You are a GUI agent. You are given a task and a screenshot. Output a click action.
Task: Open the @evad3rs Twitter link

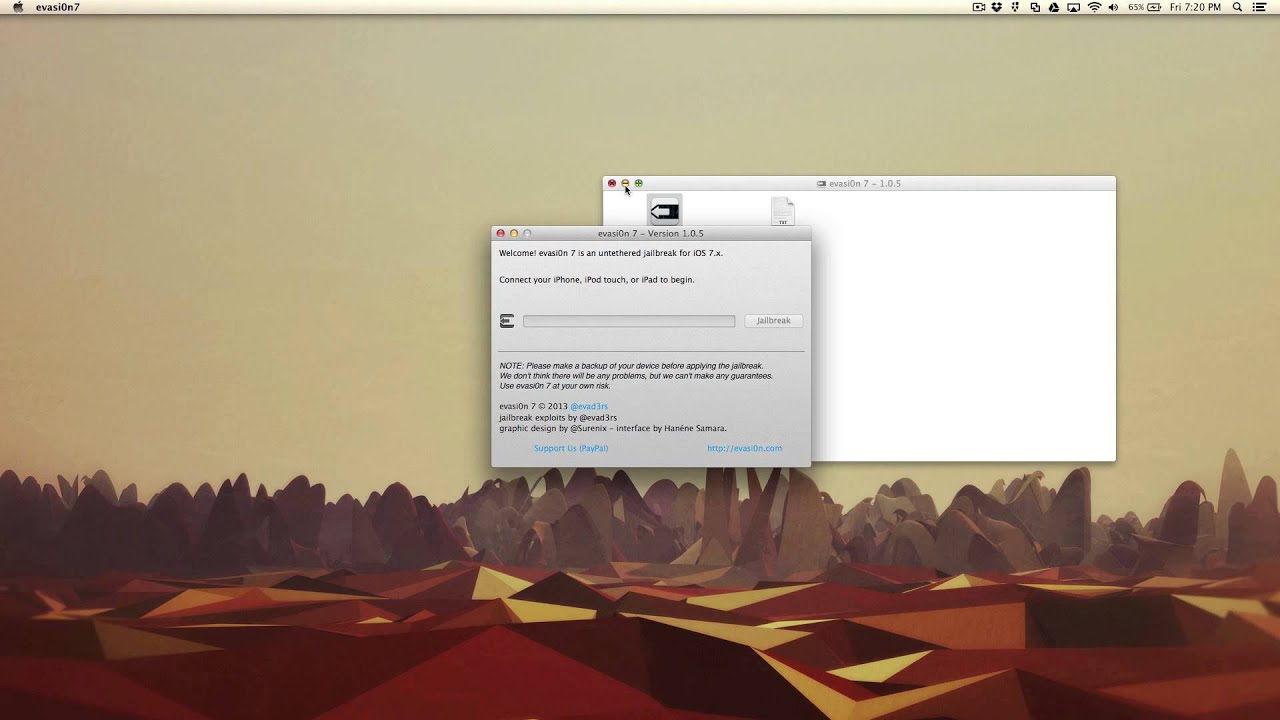pyautogui.click(x=589, y=407)
